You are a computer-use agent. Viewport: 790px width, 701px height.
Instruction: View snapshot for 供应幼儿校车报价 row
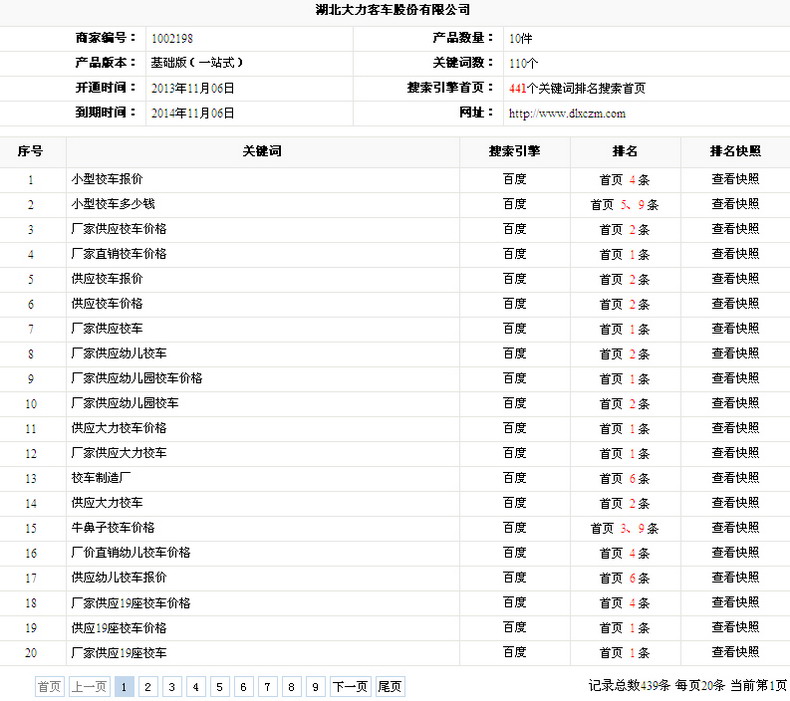click(x=735, y=578)
